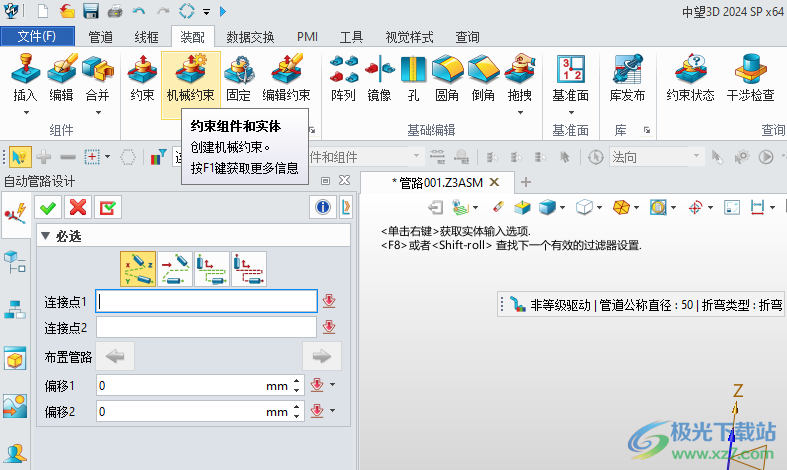Screen dimensions: 787x470
Task: Undo the last action with the undo arrow
Action: click(139, 11)
